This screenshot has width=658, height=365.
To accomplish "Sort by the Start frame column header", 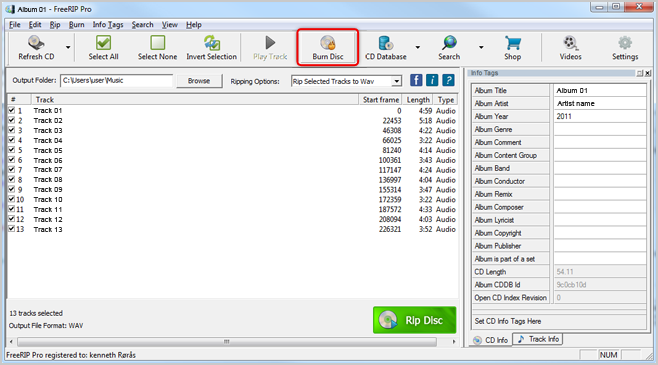I will click(381, 99).
